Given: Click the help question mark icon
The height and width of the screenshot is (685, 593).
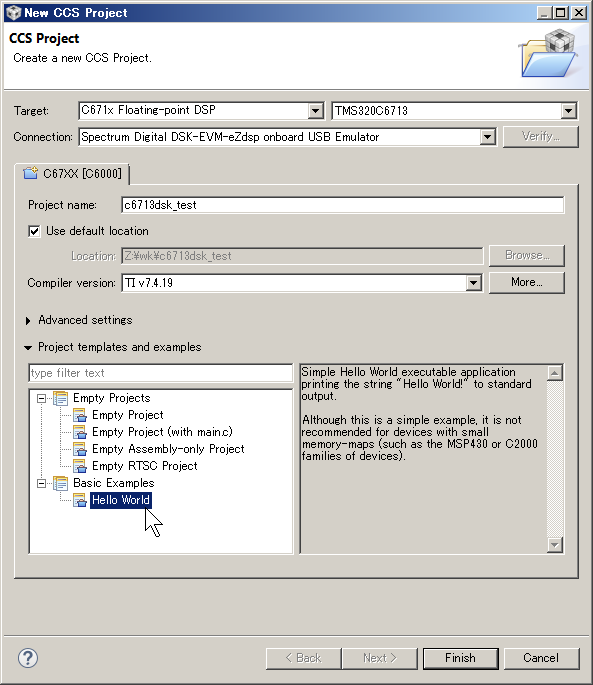Looking at the screenshot, I should pyautogui.click(x=28, y=658).
